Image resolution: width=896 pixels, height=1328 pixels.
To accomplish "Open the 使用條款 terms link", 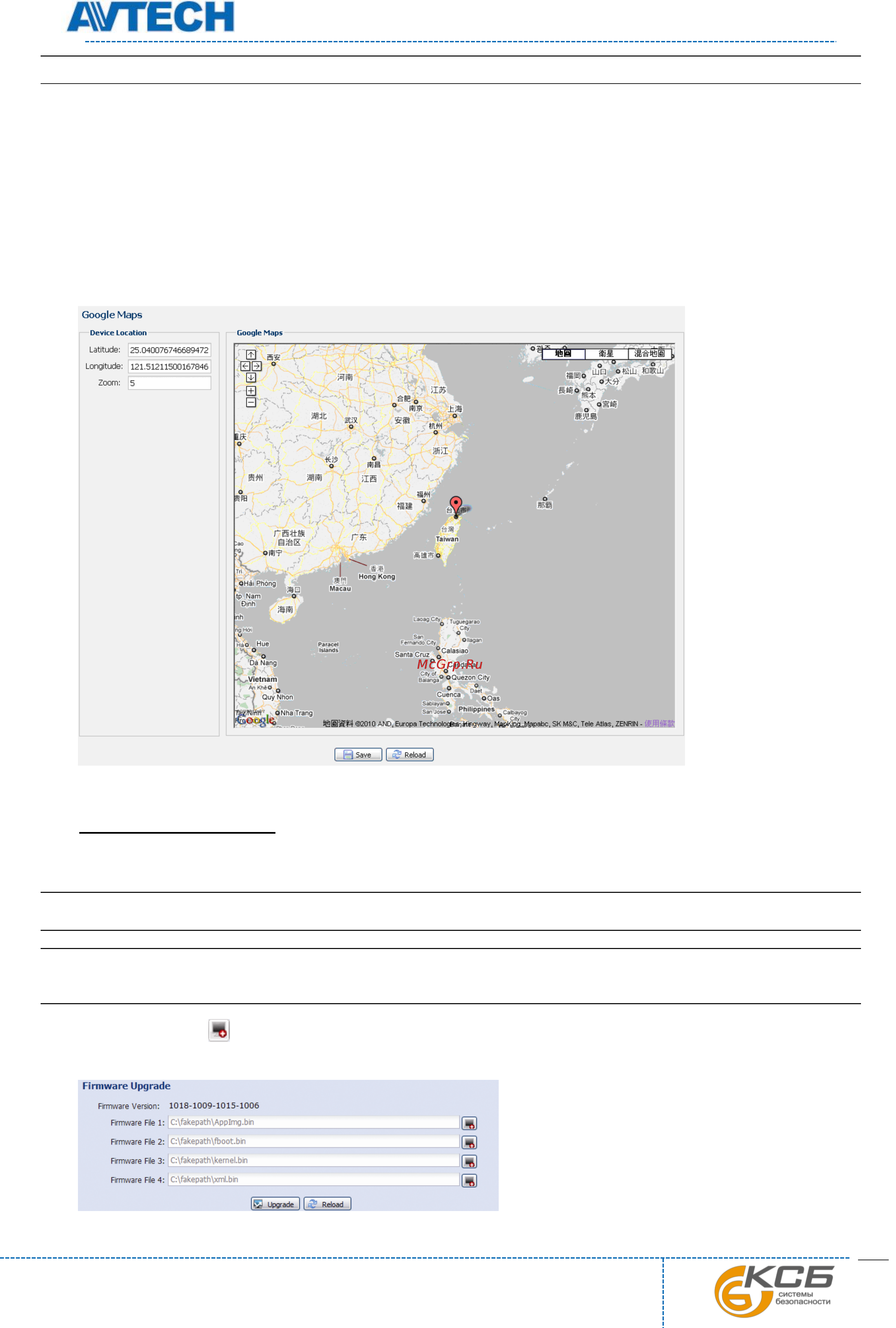I will click(x=659, y=723).
